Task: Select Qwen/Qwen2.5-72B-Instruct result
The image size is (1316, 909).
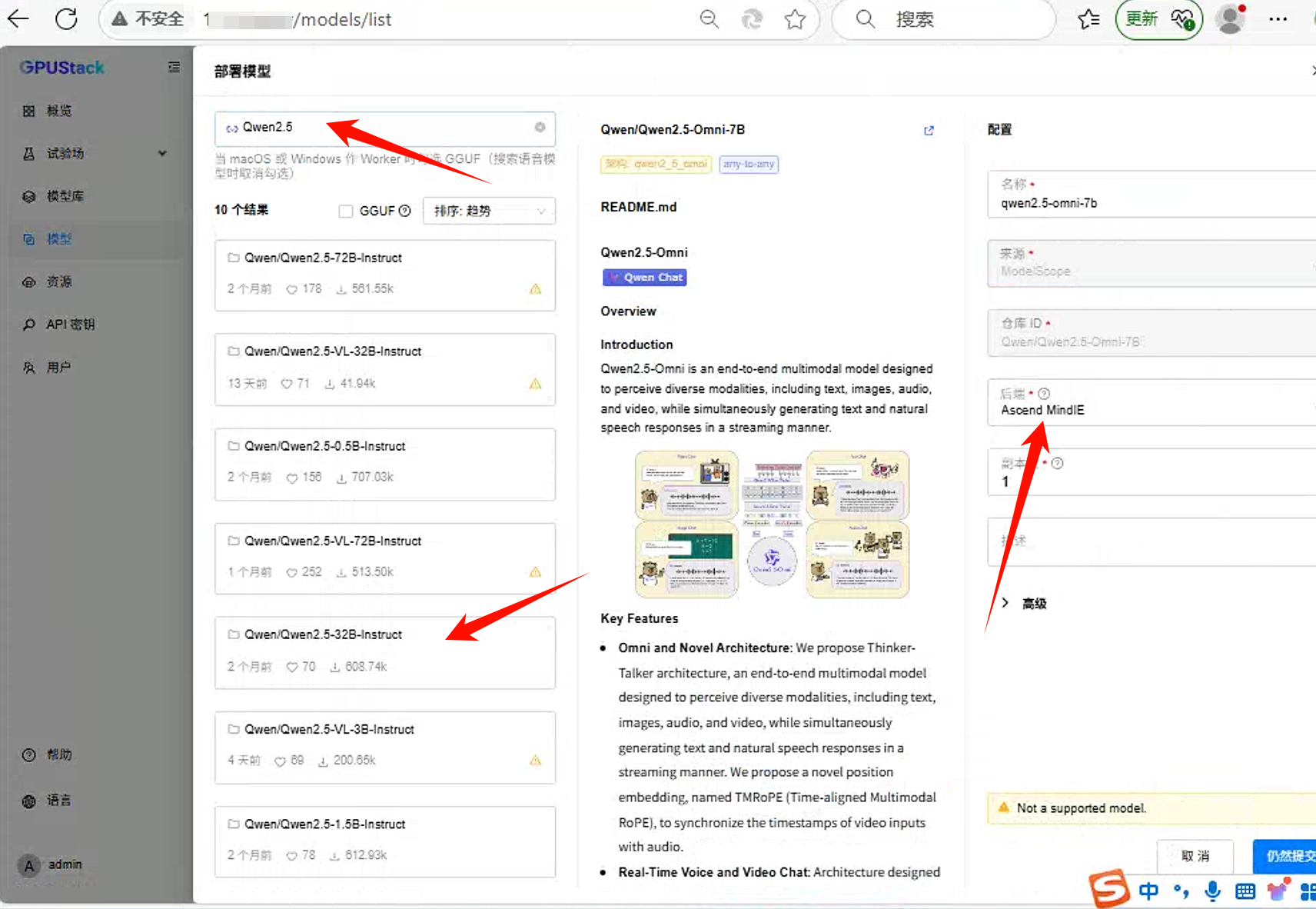Action: pos(385,275)
